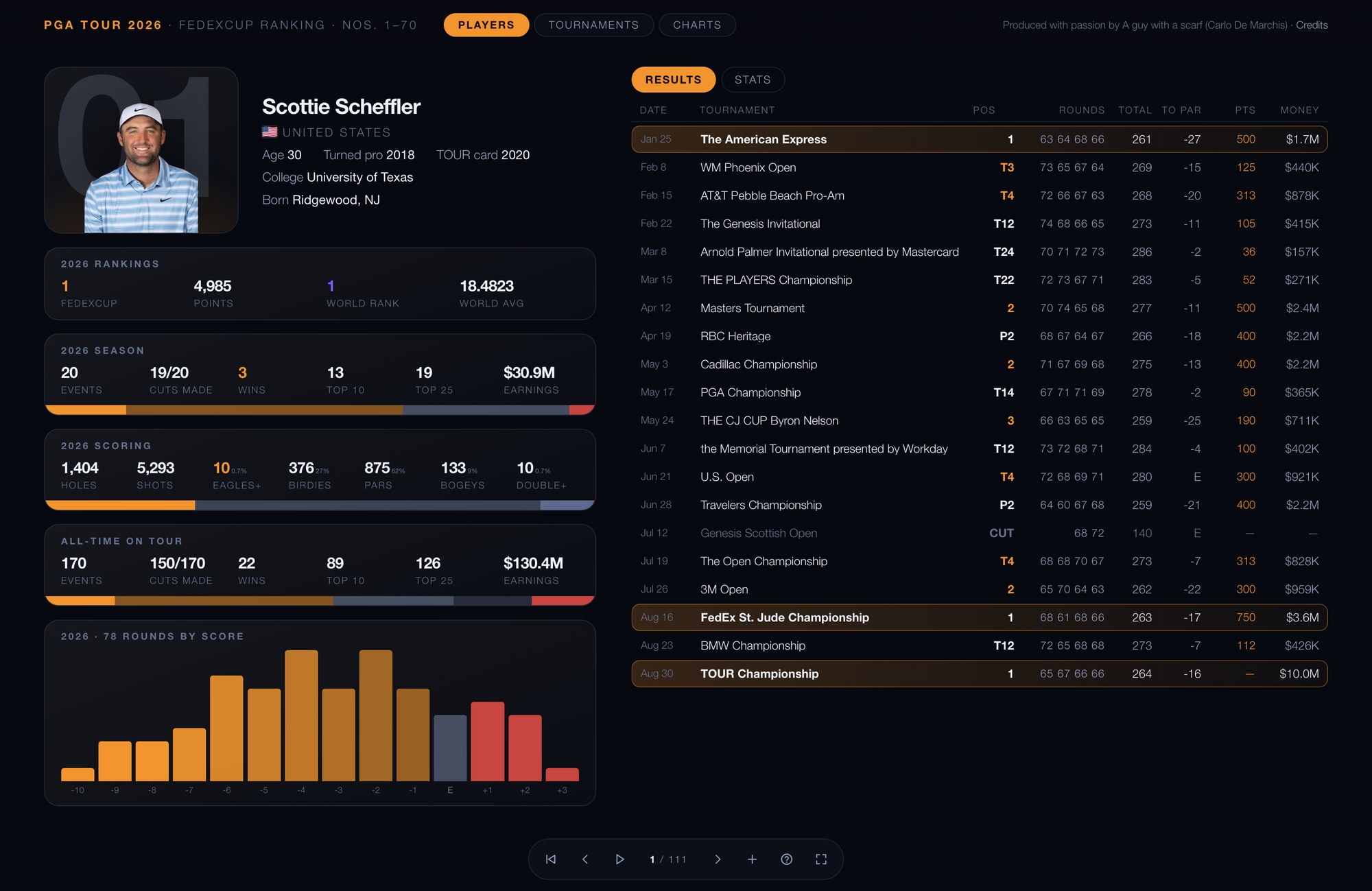
Task: Click the -10 score bar in chart
Action: pyautogui.click(x=78, y=774)
